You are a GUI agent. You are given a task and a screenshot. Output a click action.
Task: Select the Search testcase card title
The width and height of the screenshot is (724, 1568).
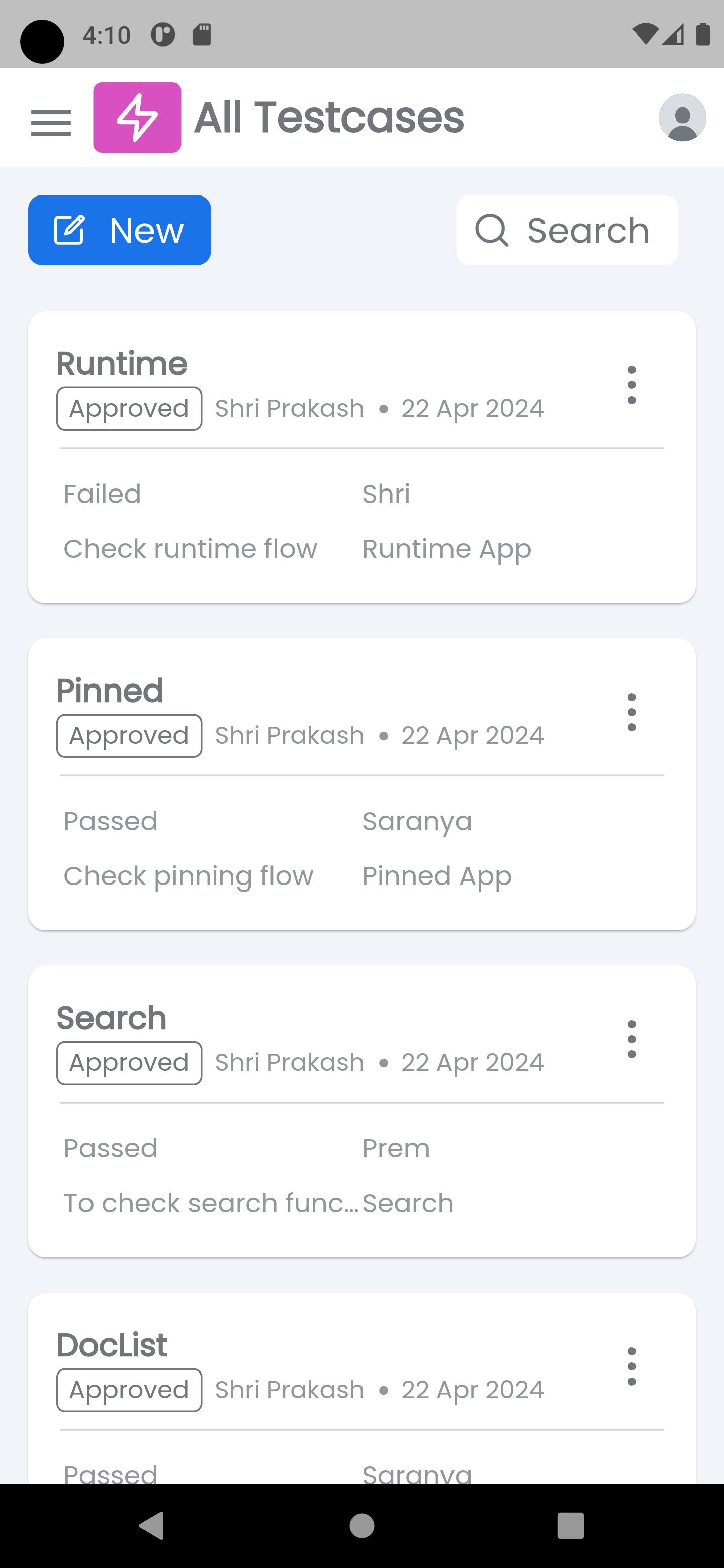tap(112, 1018)
